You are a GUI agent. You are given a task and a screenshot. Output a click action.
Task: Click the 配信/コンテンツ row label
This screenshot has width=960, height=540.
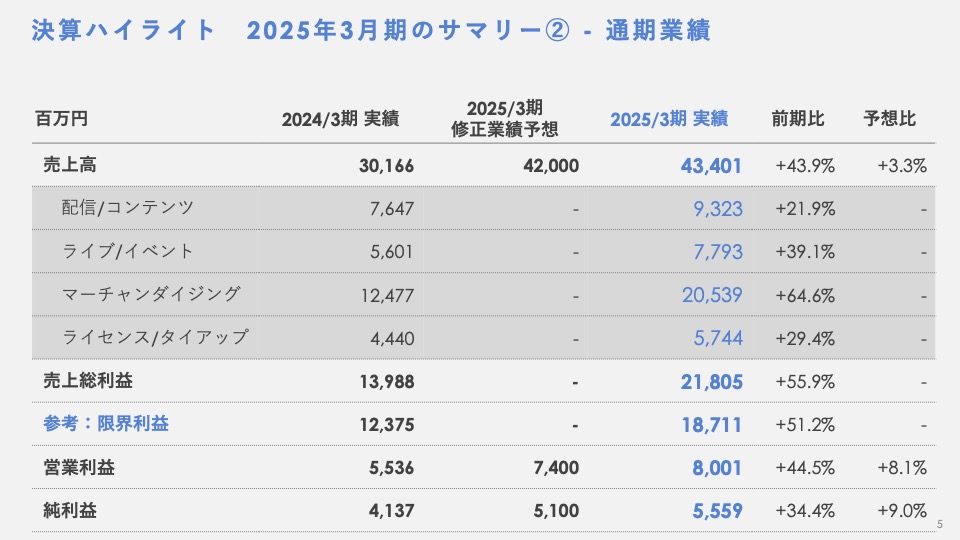[127, 208]
